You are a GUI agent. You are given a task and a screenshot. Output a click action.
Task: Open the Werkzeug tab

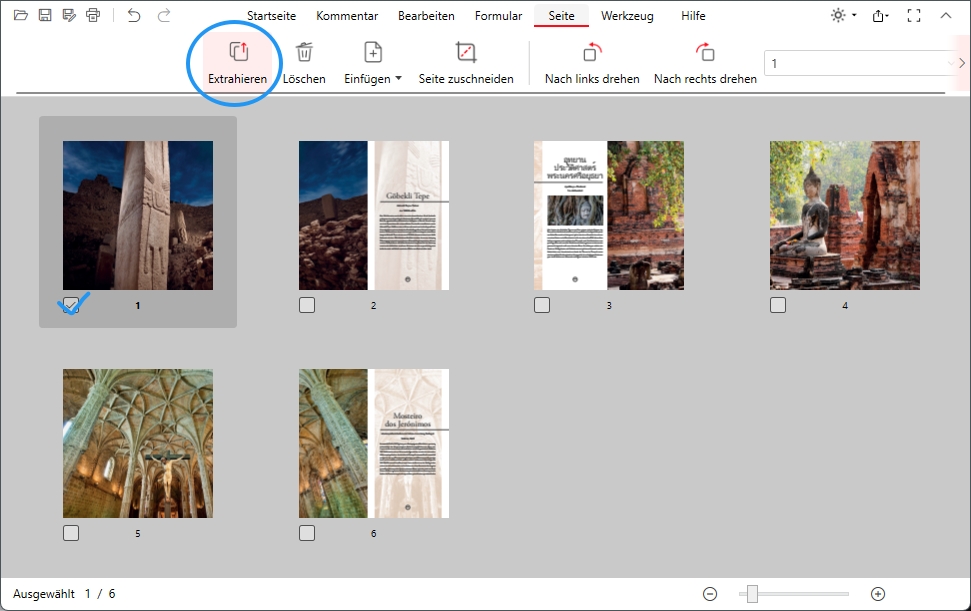[625, 16]
